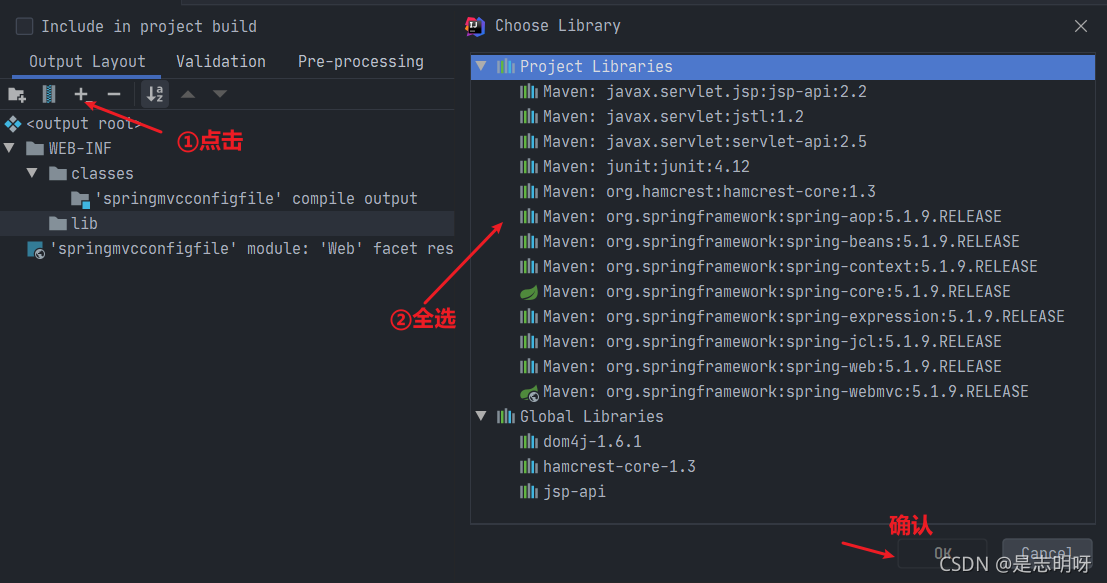Select spring-webmvc:5.1.9.RELEASE library text
This screenshot has height=583, width=1107.
click(x=785, y=392)
